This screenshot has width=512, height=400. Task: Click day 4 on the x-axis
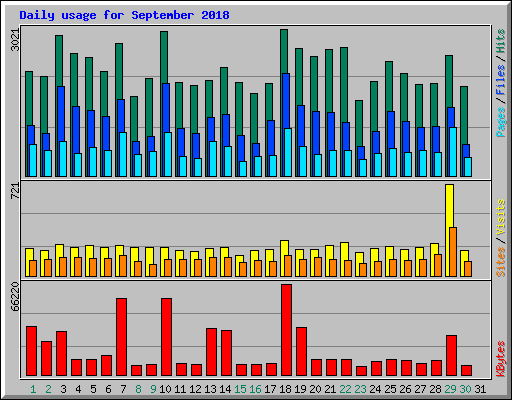pyautogui.click(x=78, y=389)
